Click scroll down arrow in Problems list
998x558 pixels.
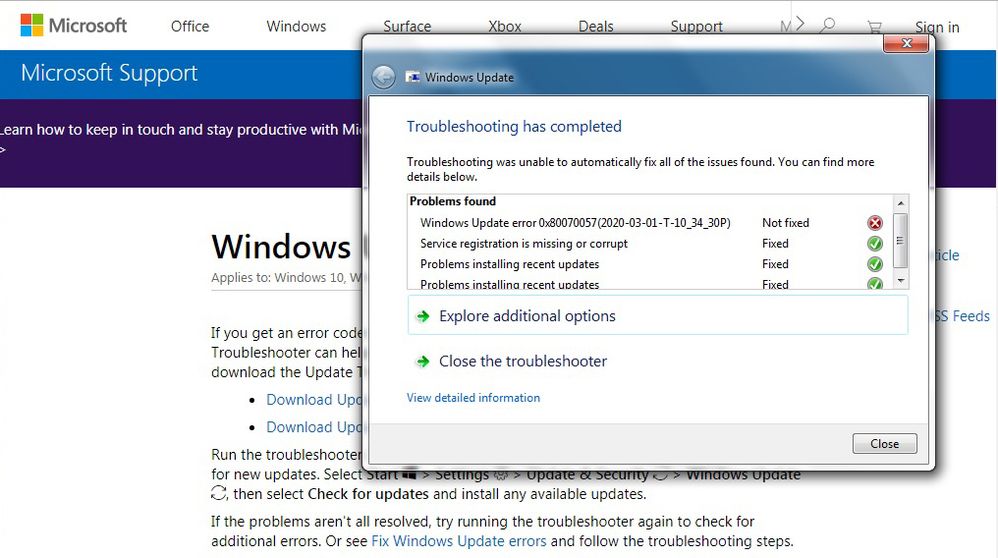point(901,281)
